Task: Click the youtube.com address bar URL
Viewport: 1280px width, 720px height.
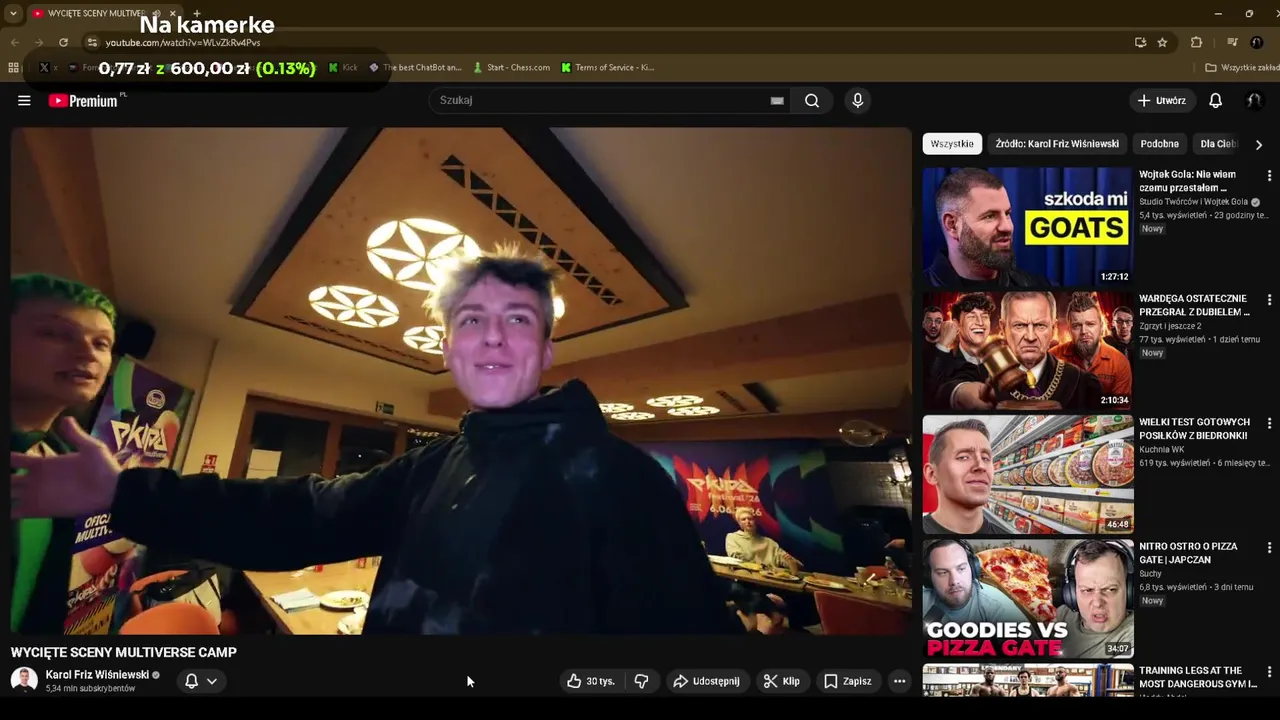Action: click(x=183, y=43)
